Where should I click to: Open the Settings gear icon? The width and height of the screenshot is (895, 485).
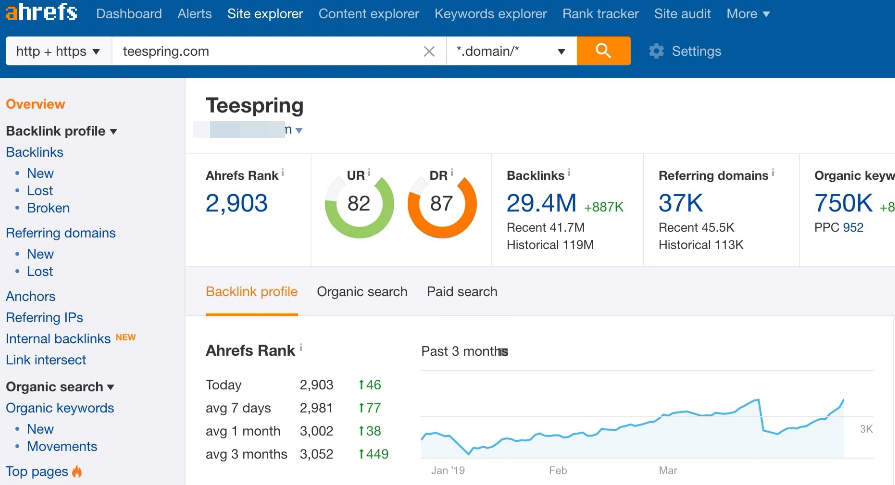point(656,51)
